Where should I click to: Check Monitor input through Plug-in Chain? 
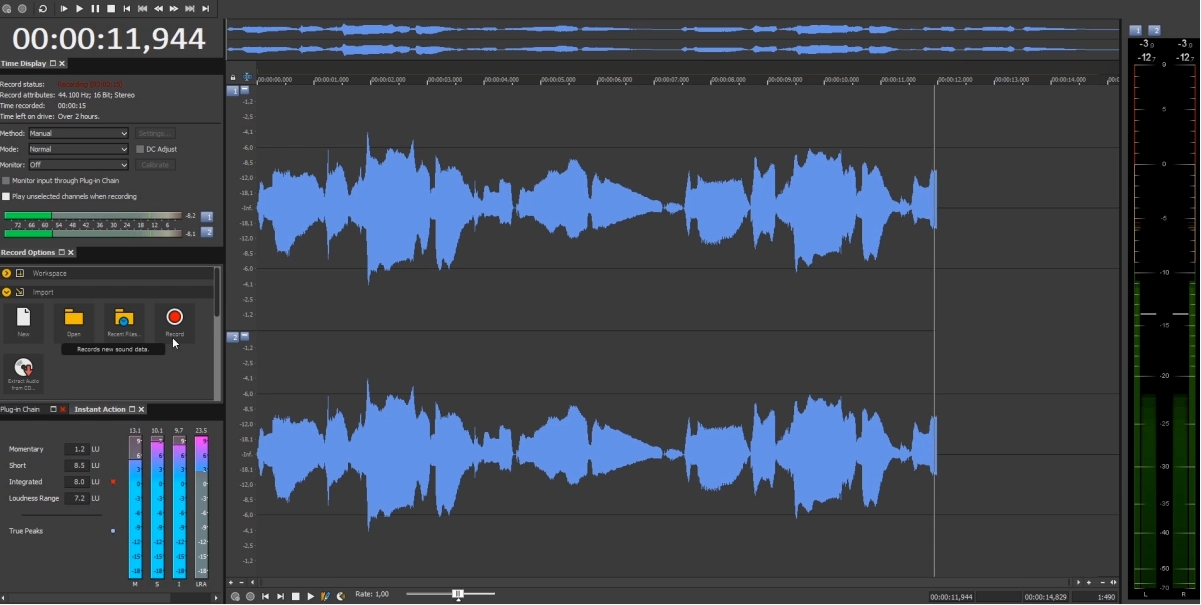pos(6,181)
